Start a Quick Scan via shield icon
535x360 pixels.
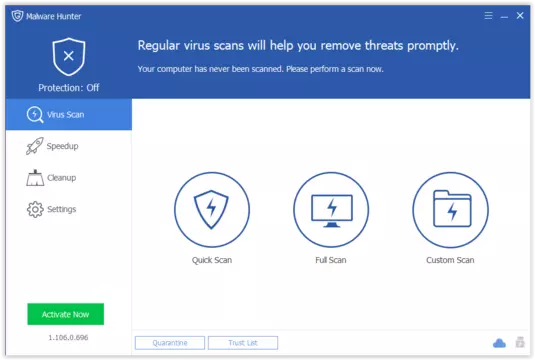pos(212,210)
